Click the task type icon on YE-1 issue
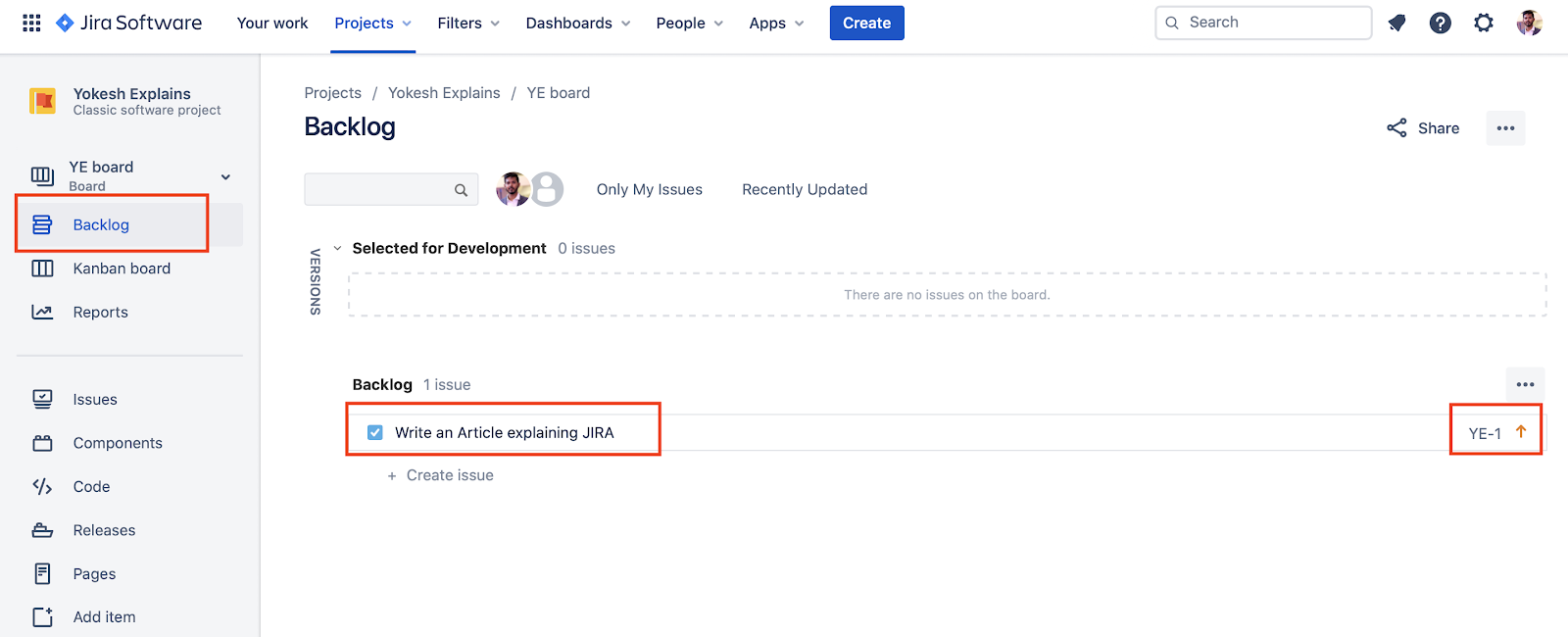1568x637 pixels. [x=374, y=432]
